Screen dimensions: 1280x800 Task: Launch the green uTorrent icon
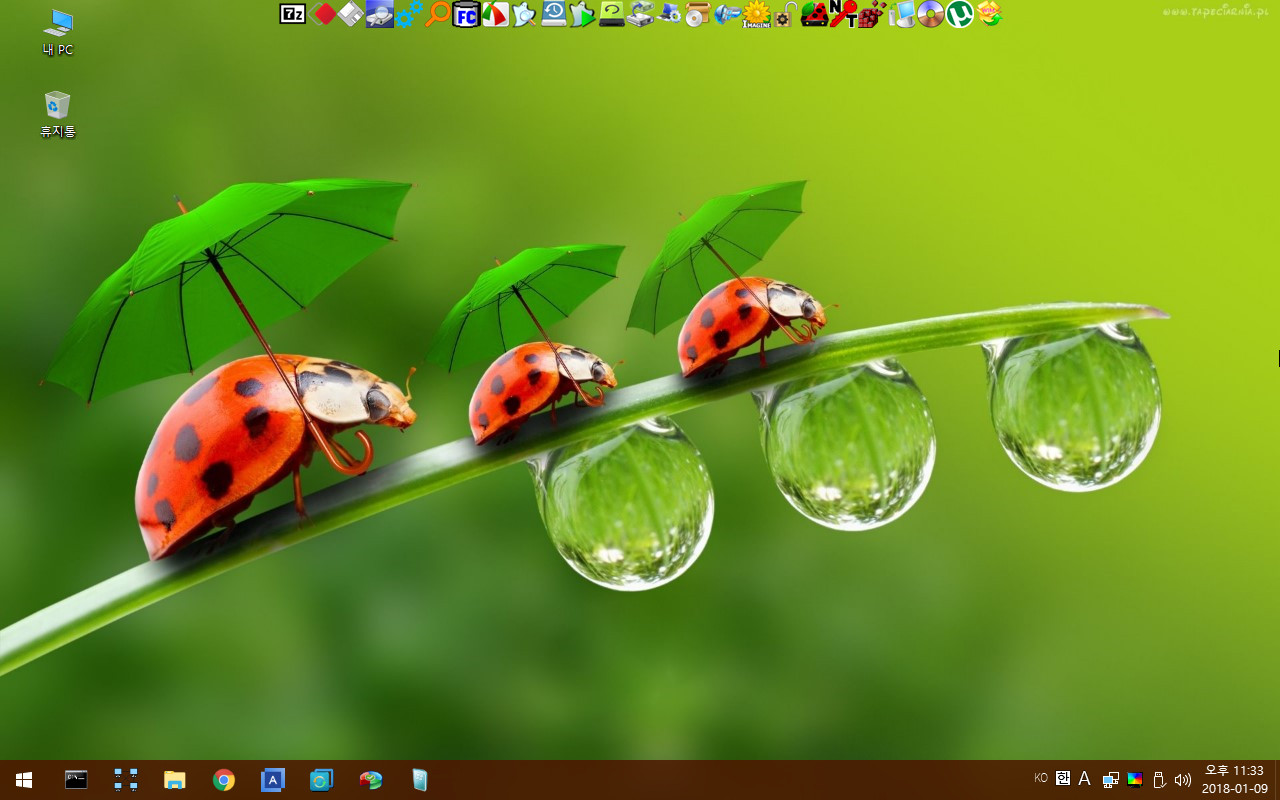960,14
